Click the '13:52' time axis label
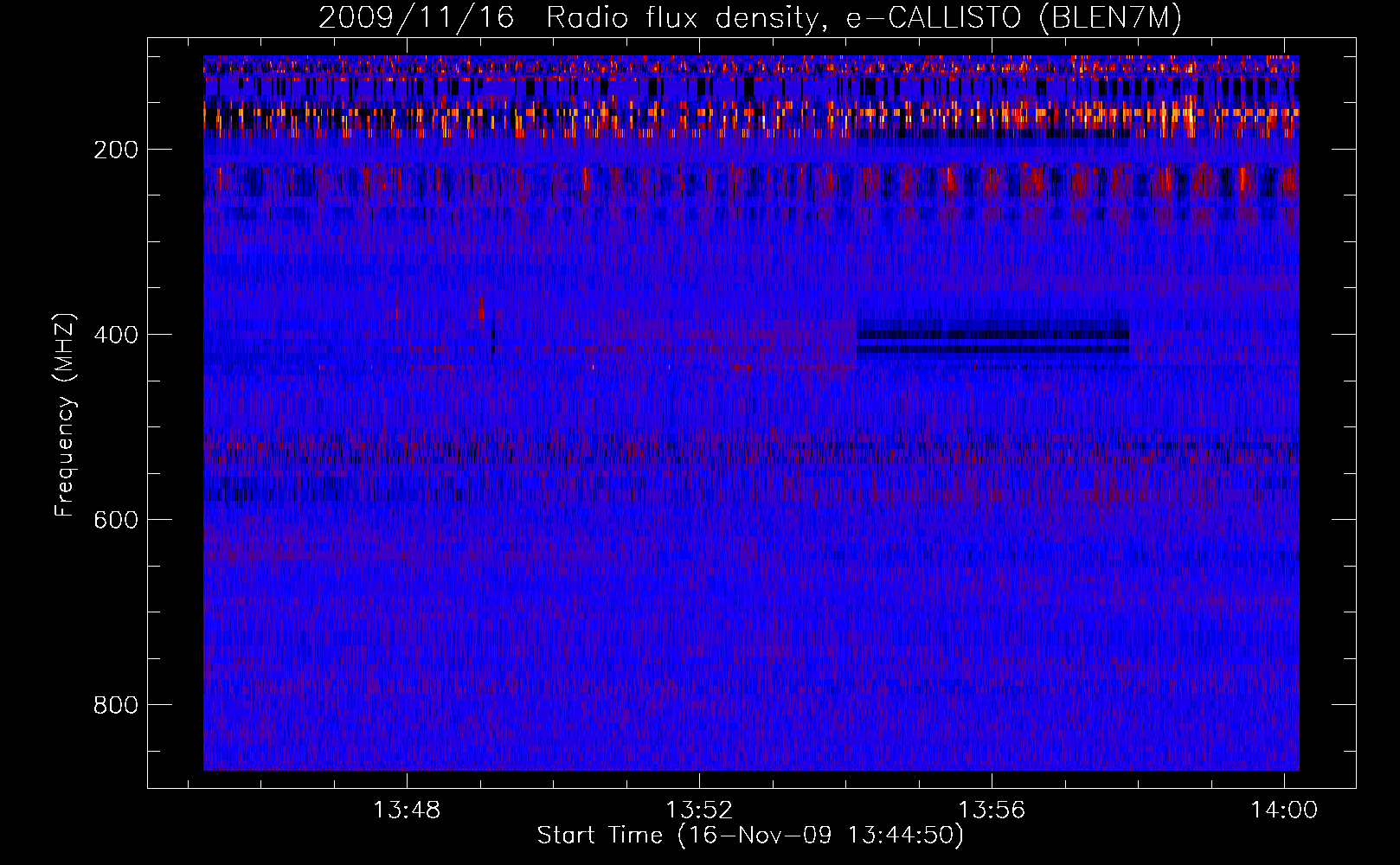The width and height of the screenshot is (1400, 865). [699, 811]
